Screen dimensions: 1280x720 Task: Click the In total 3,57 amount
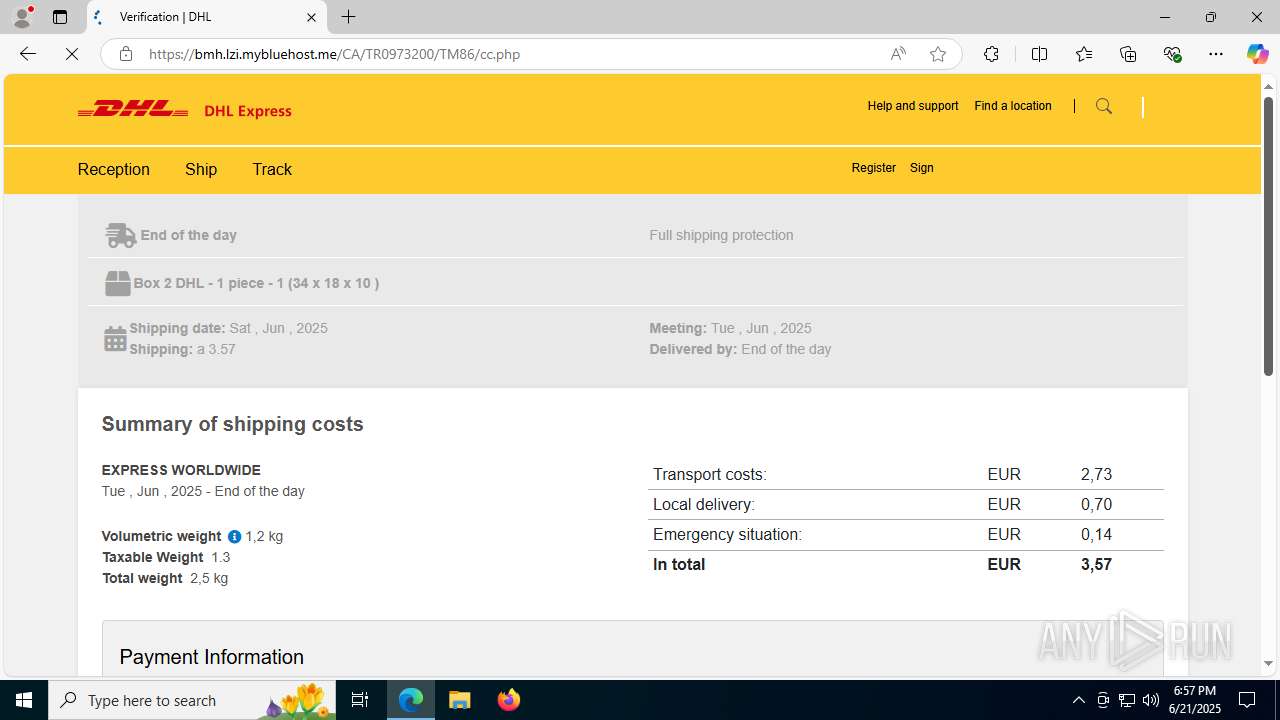tap(1096, 564)
